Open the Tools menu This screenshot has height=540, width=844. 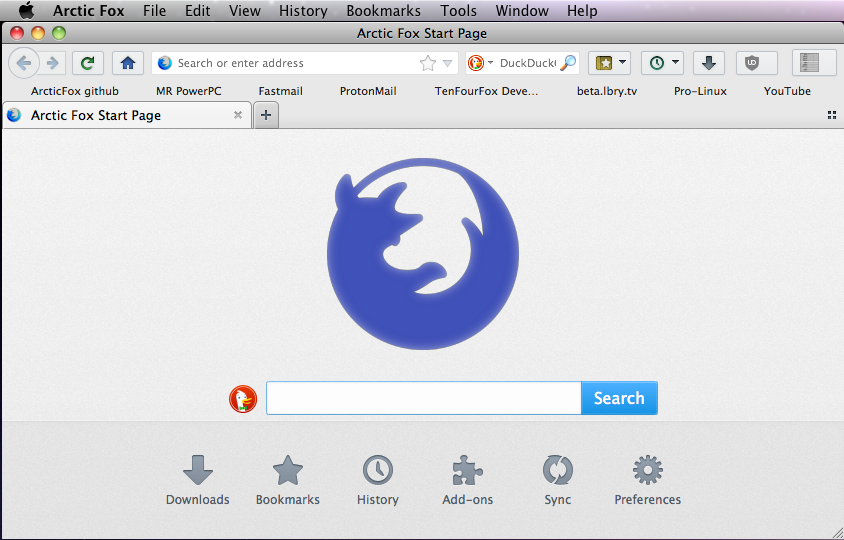(x=459, y=11)
